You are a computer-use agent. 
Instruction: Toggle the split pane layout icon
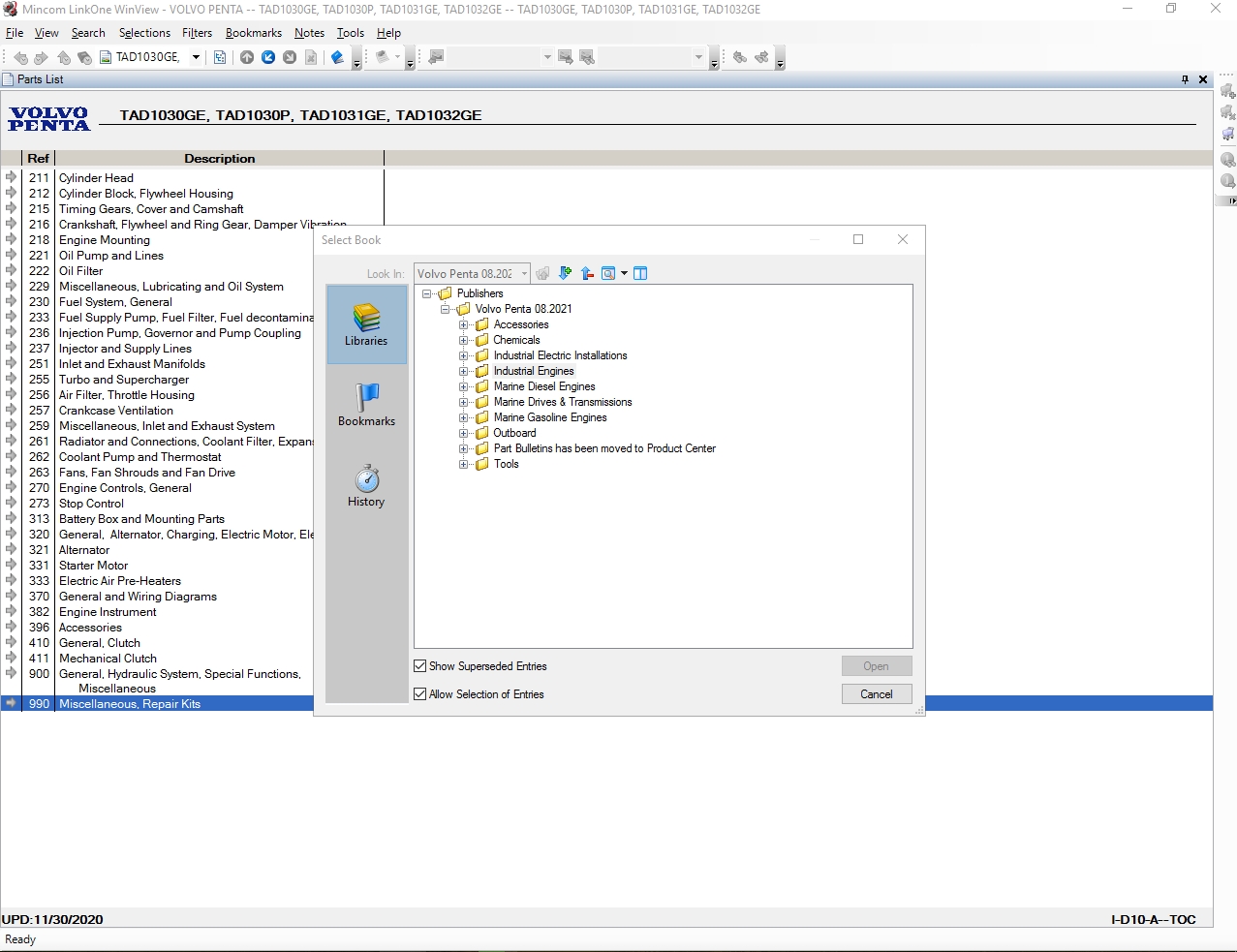(640, 273)
